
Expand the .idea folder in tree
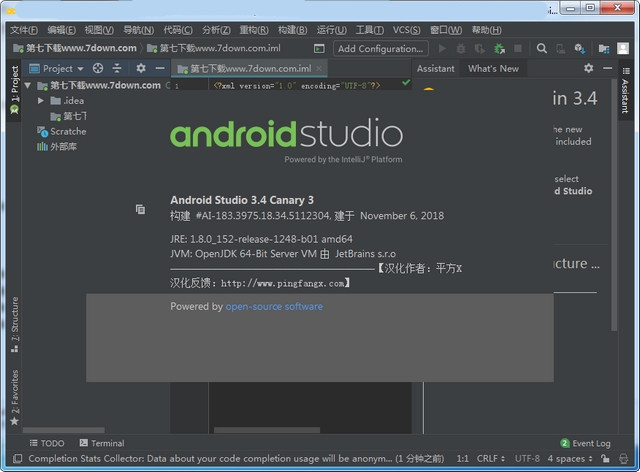(41, 101)
